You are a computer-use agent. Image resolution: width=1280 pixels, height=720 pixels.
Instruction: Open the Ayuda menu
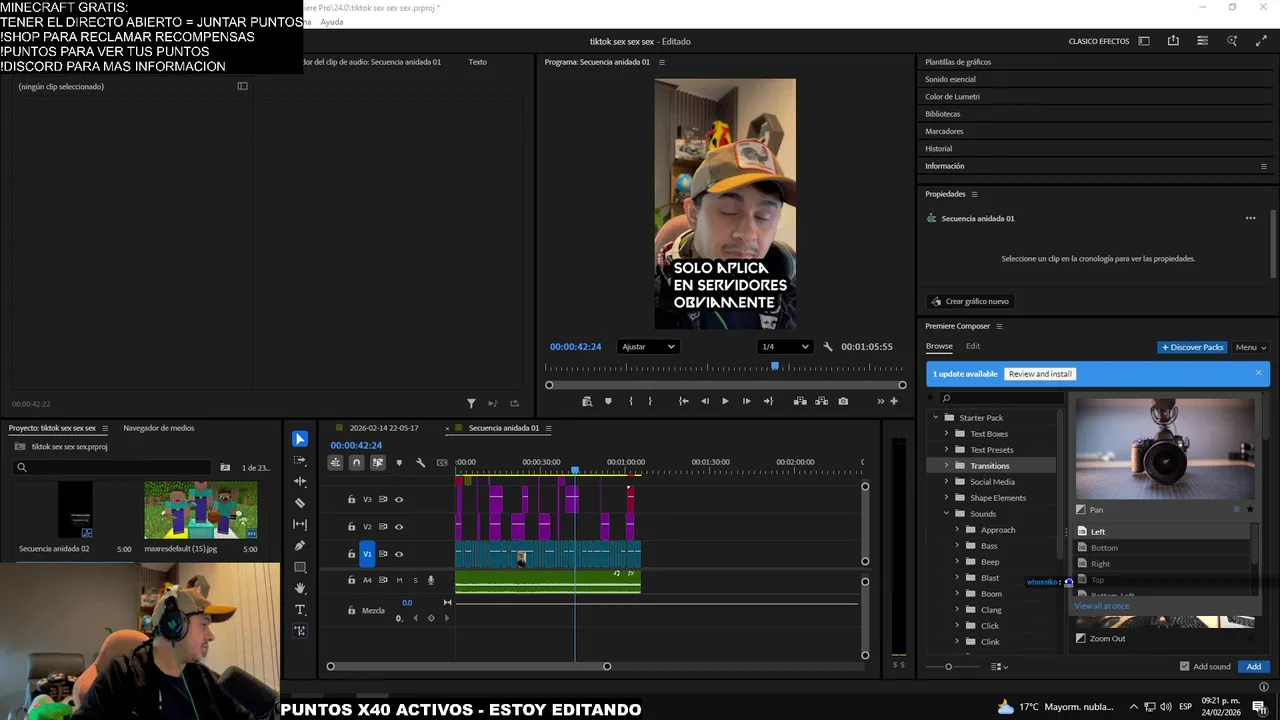click(x=332, y=22)
